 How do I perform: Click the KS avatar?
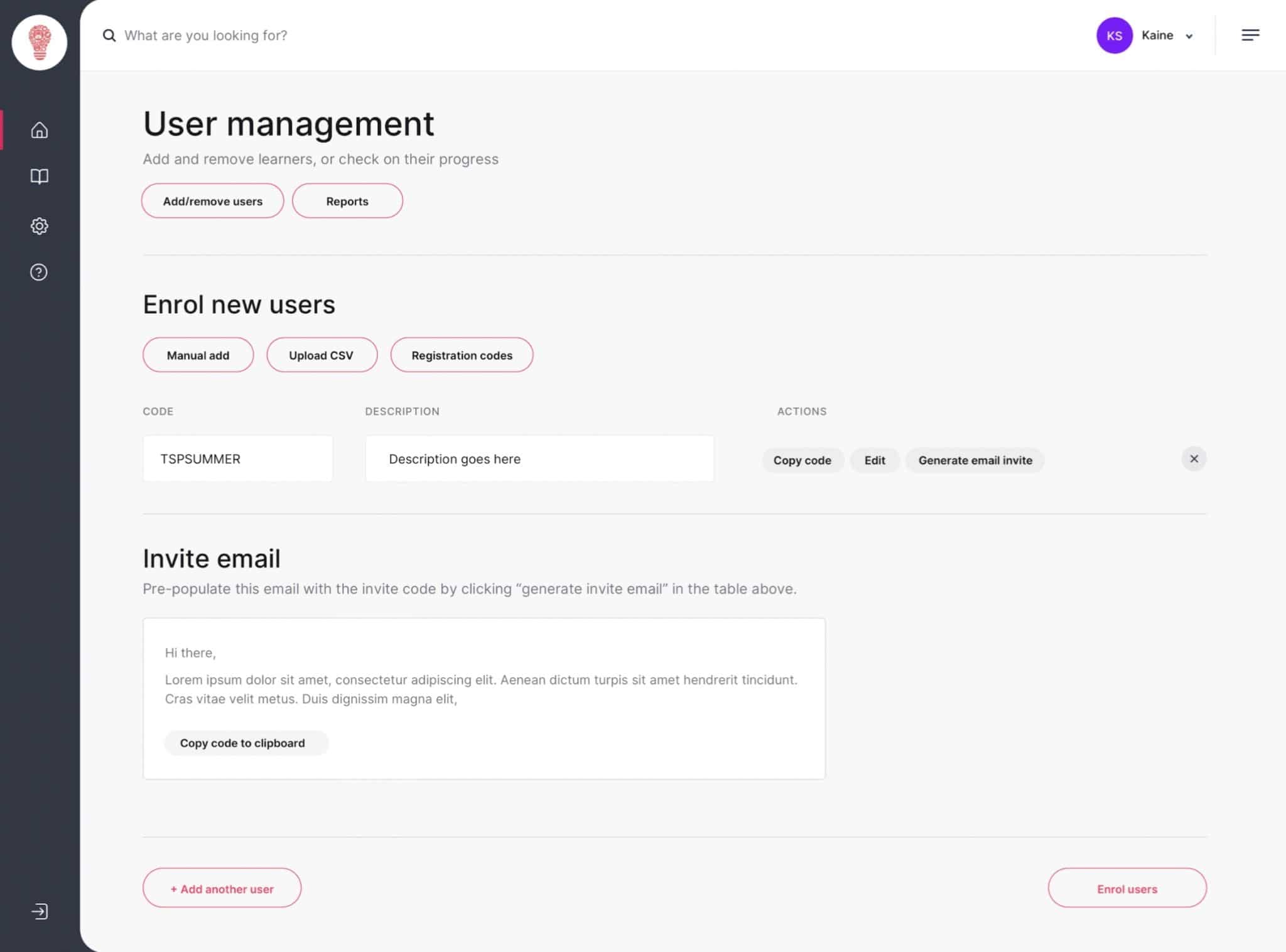click(1114, 35)
